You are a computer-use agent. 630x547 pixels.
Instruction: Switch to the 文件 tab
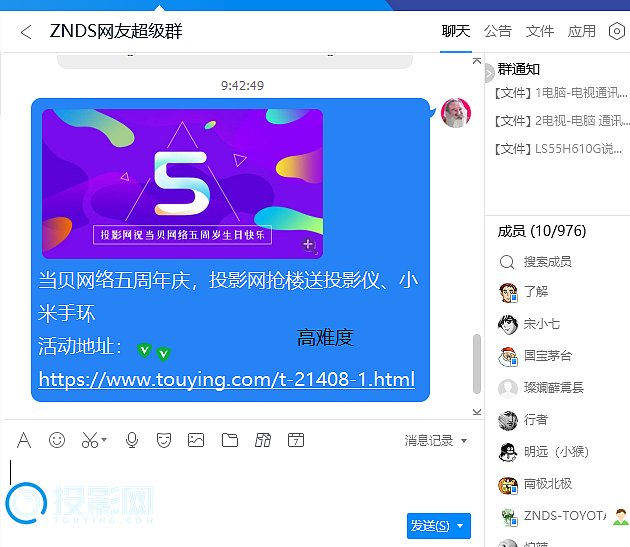coord(540,31)
